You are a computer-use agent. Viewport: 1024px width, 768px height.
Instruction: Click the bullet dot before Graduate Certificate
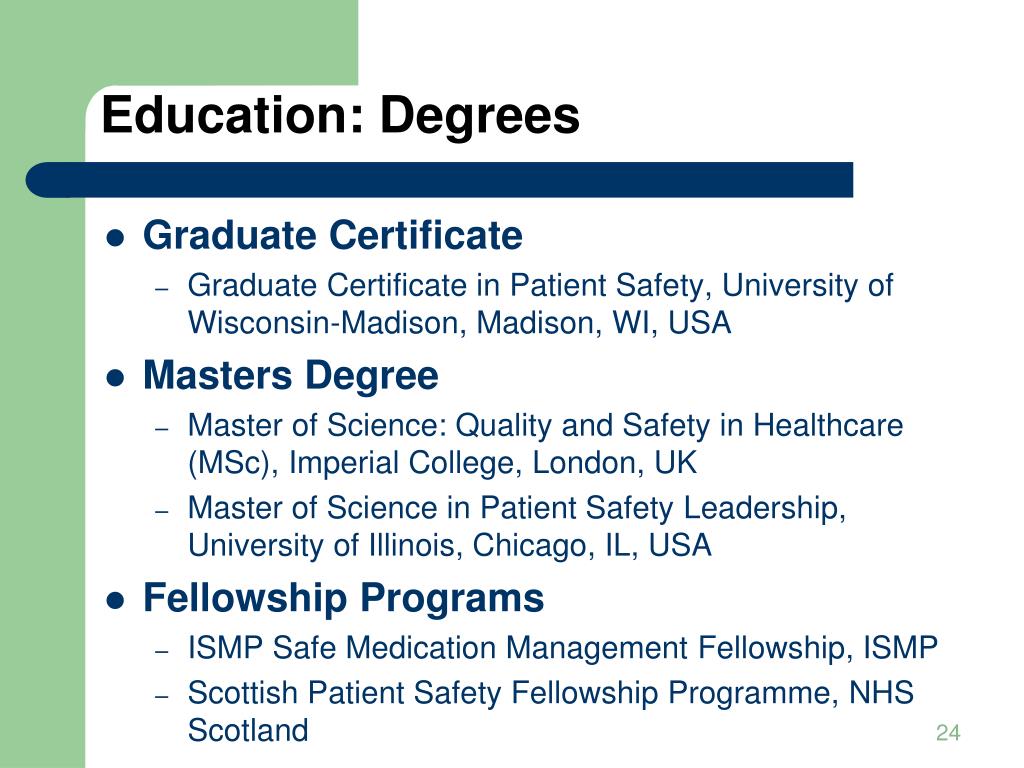115,238
